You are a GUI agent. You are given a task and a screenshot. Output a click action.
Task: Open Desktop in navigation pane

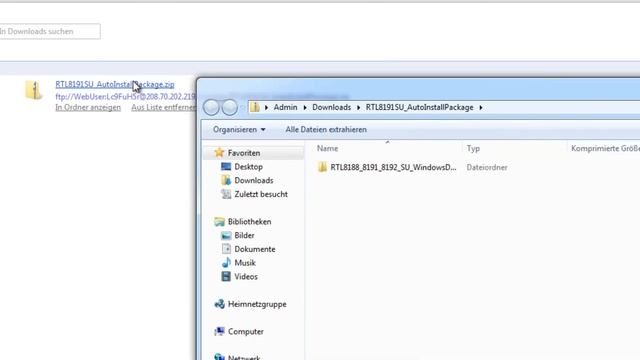(248, 167)
